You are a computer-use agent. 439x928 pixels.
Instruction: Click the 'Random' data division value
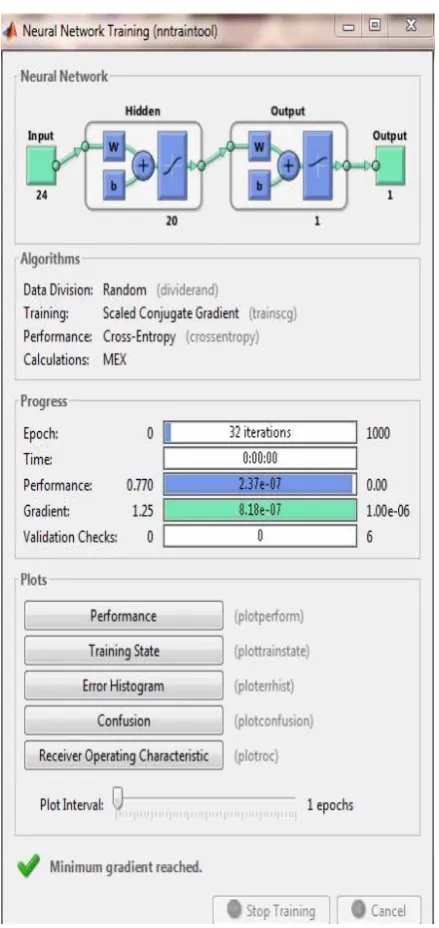pyautogui.click(x=124, y=290)
